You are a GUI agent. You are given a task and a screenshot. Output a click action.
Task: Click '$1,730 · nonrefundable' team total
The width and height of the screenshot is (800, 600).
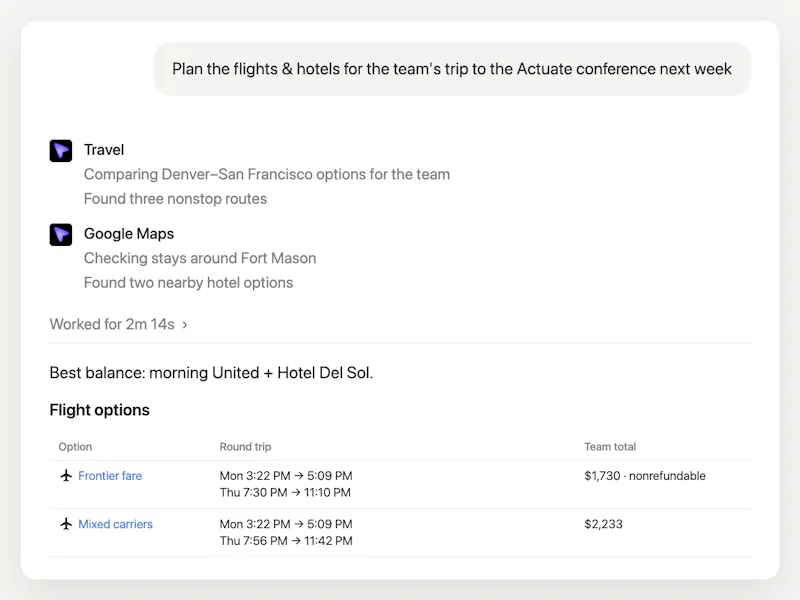pos(645,476)
